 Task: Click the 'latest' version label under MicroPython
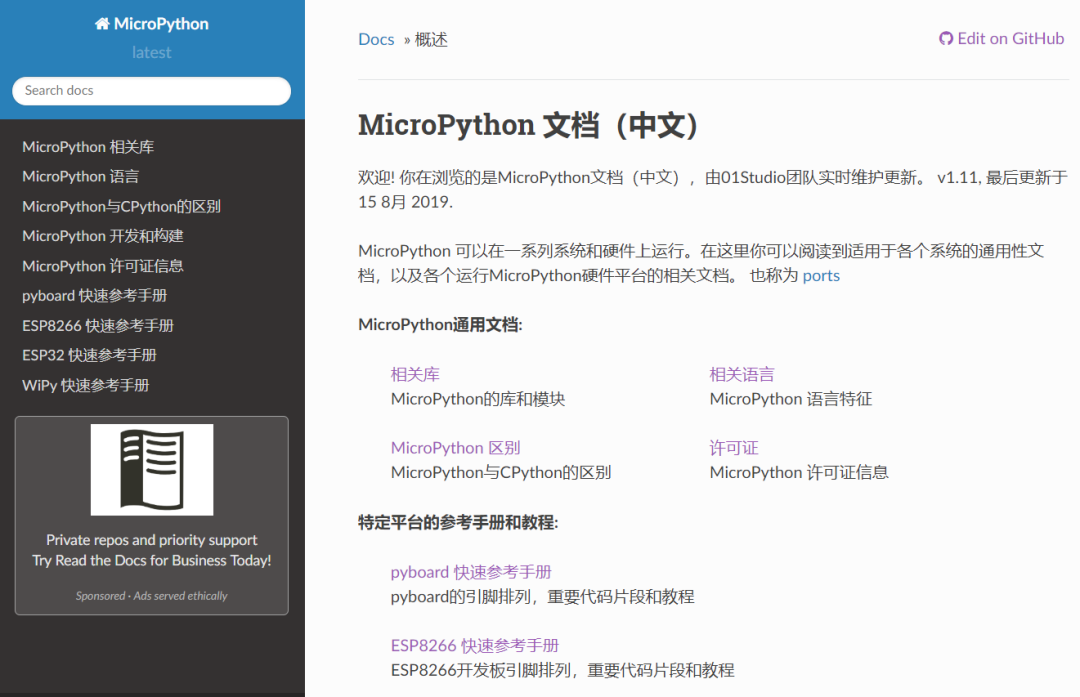pos(151,52)
